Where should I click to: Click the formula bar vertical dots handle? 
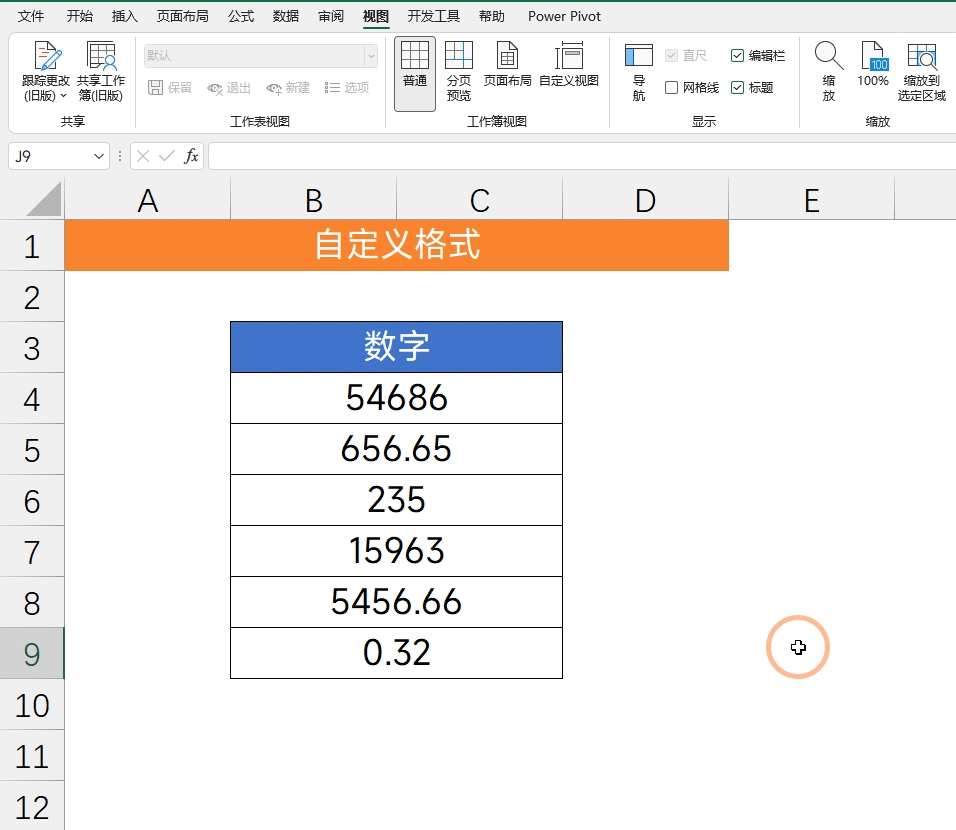(120, 156)
